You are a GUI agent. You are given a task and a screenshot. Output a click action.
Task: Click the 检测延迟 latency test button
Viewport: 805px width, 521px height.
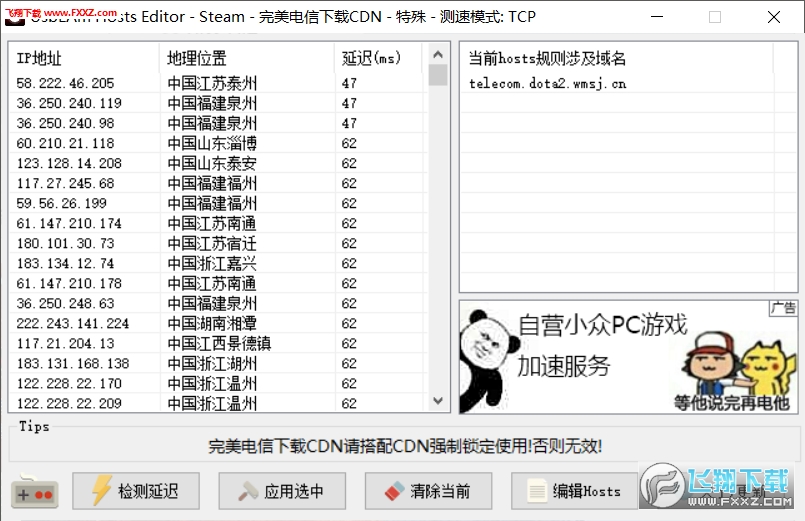coord(134,491)
